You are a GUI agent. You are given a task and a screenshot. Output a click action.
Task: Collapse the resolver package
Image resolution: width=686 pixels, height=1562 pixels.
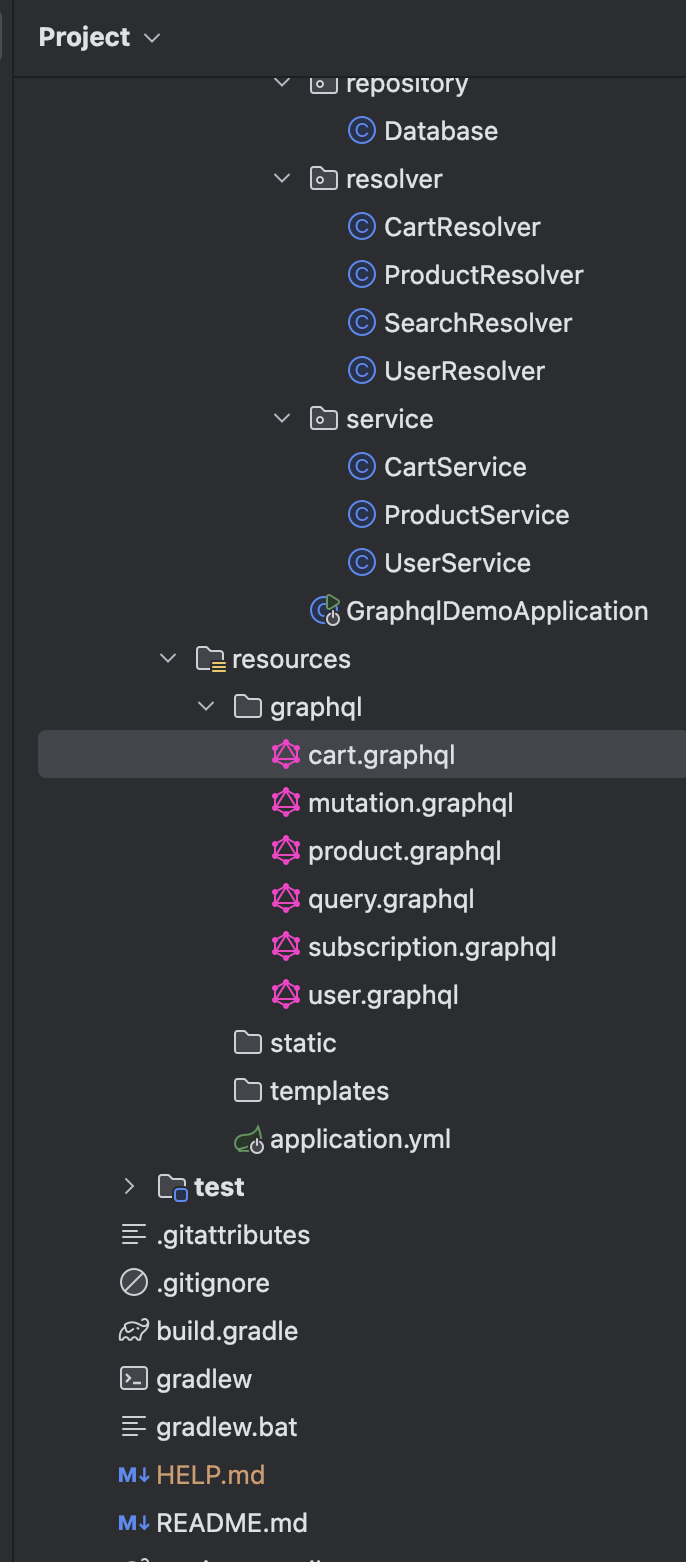[283, 179]
